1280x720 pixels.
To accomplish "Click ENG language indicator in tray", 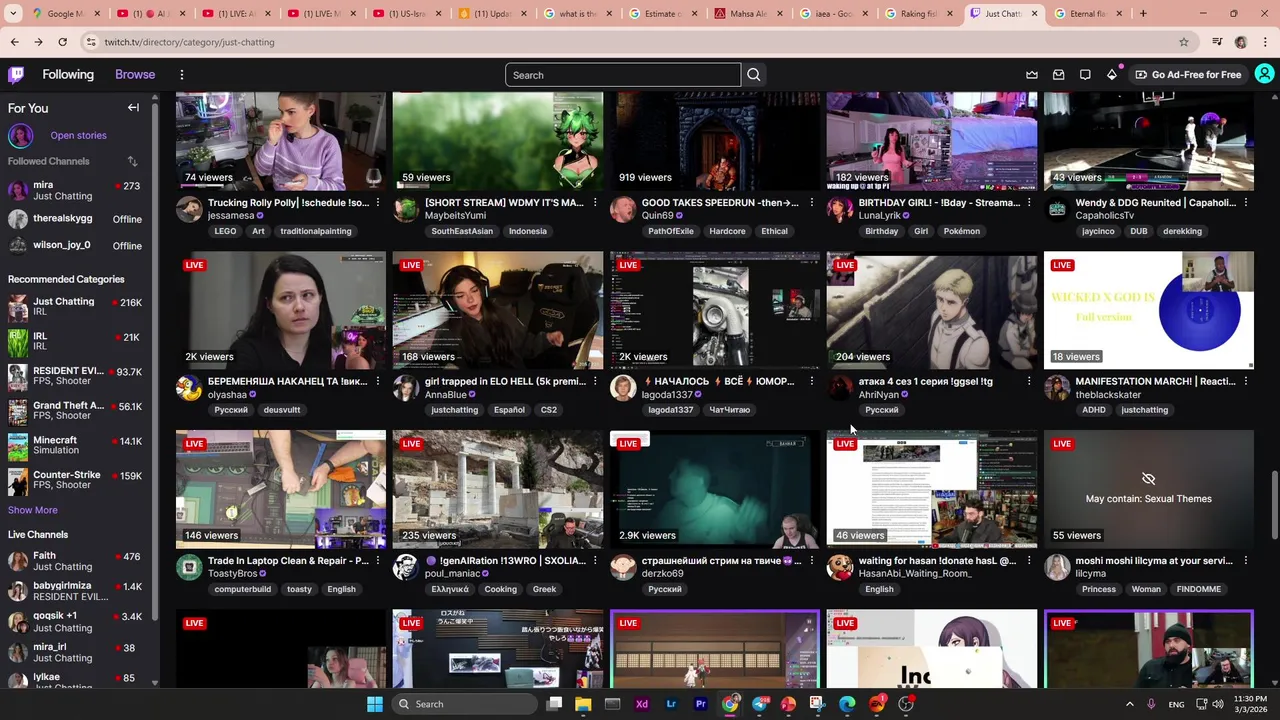I will [1176, 704].
